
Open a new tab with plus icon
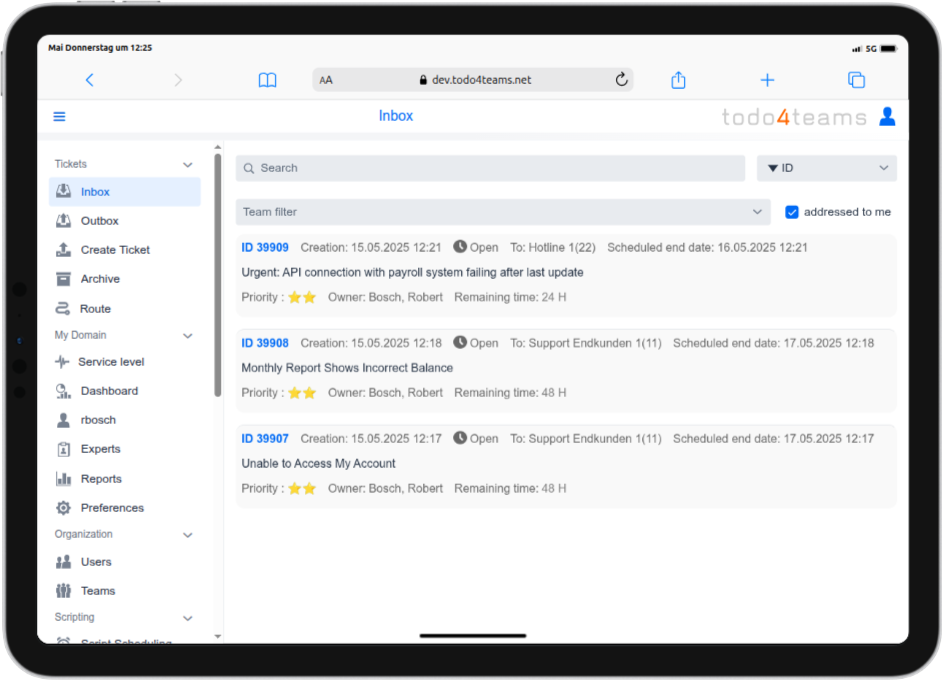click(767, 80)
